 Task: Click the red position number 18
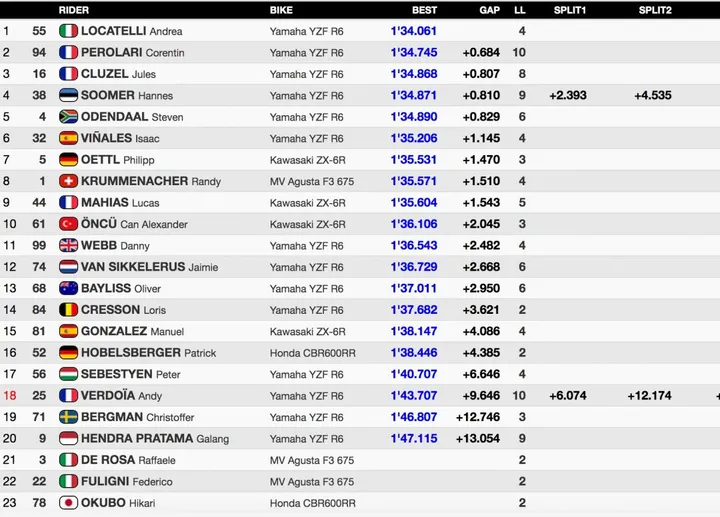(x=10, y=395)
